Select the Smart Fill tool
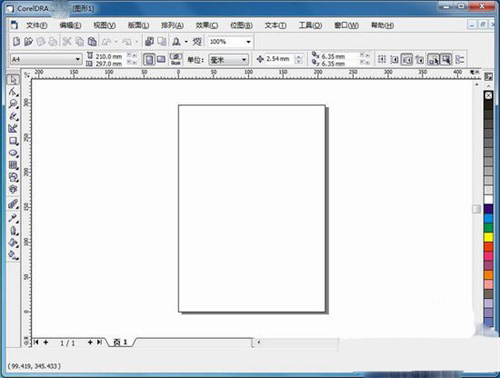 tap(13, 129)
